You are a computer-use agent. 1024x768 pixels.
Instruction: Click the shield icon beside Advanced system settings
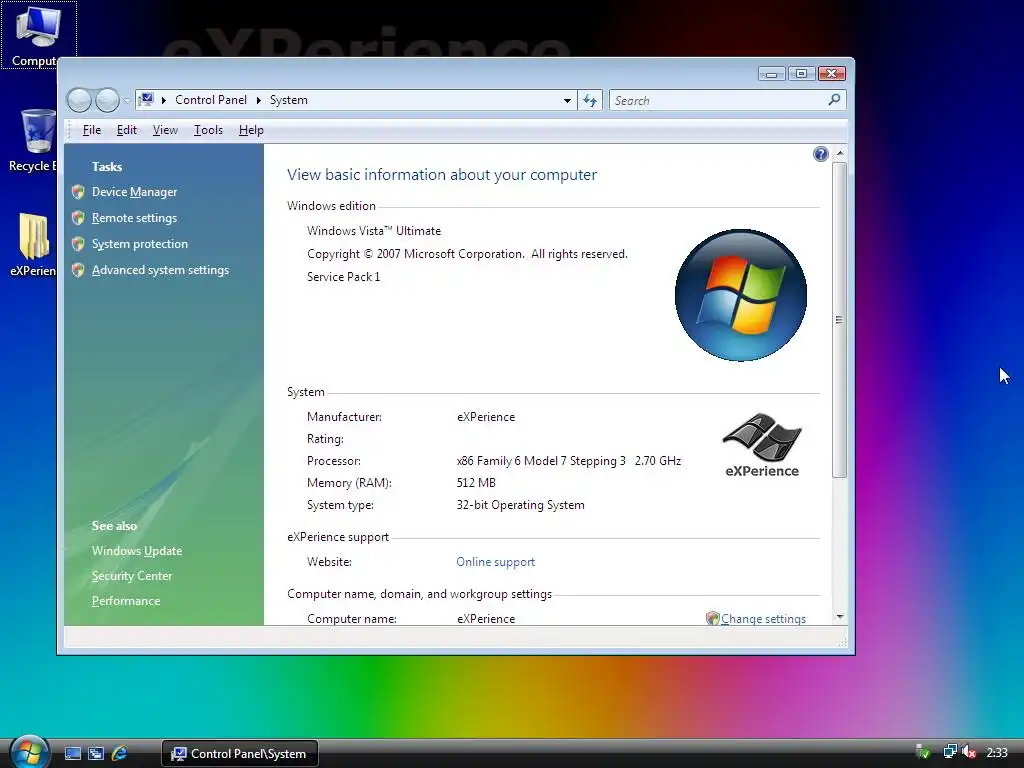(x=78, y=270)
